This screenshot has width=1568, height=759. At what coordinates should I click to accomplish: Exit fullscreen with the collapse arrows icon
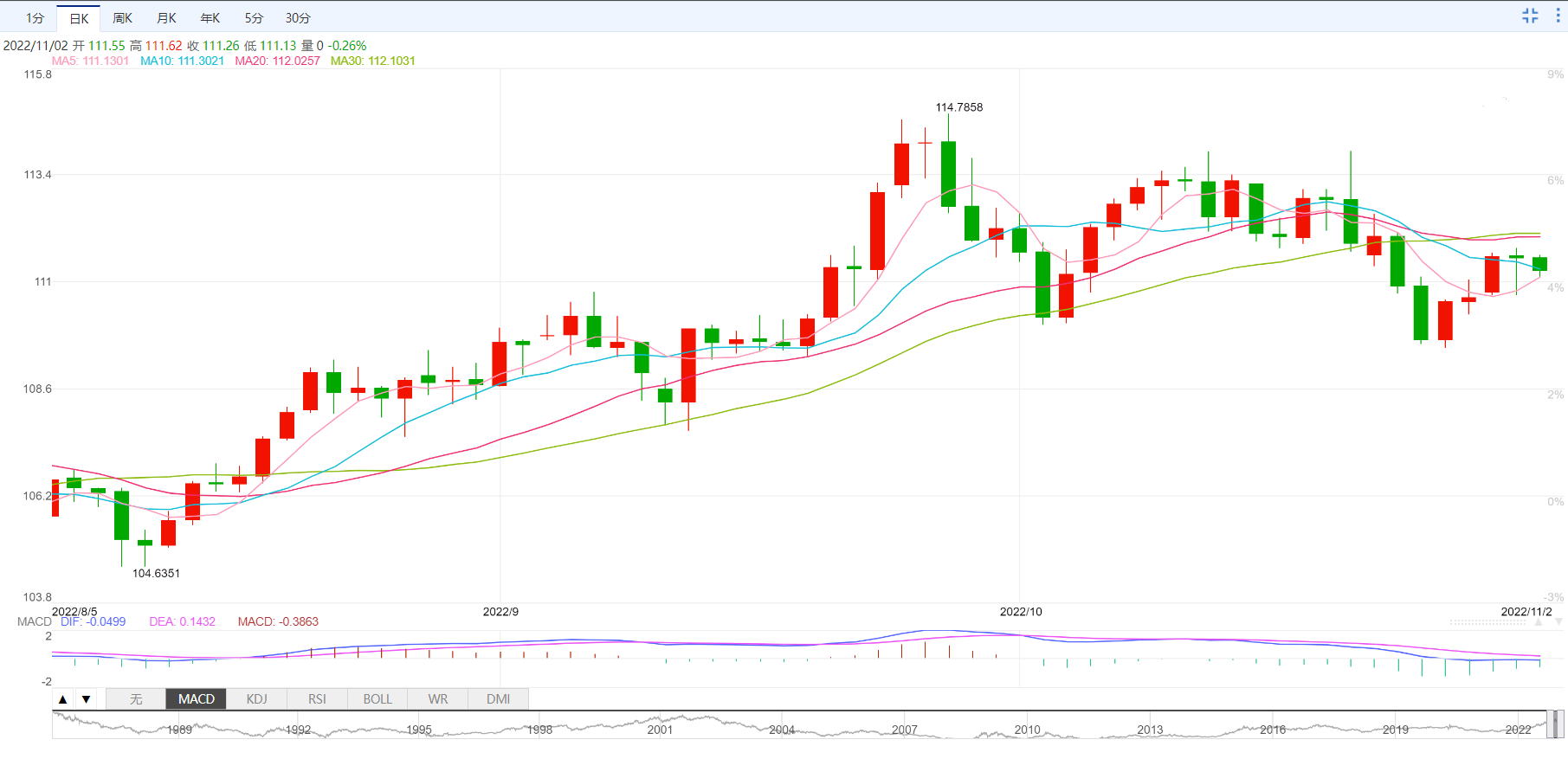[1530, 16]
